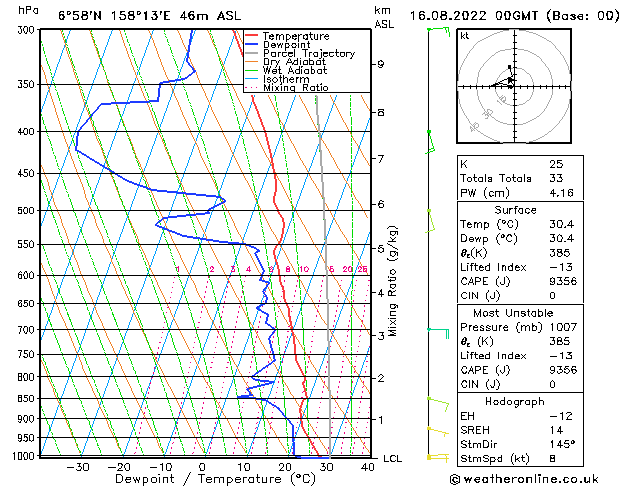Image resolution: width=629 pixels, height=486 pixels.
Task: Open the weatheronline.co.uk copyright link
Action: (x=524, y=479)
